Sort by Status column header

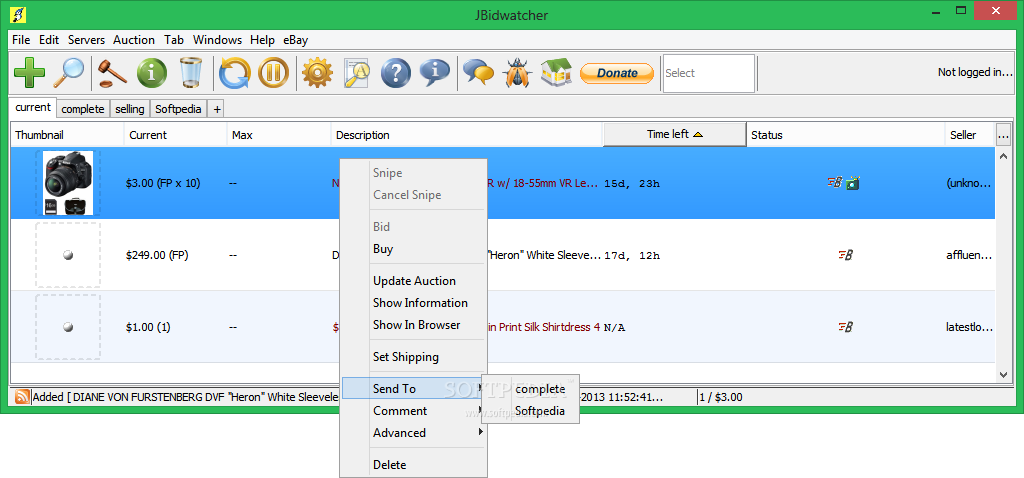846,135
